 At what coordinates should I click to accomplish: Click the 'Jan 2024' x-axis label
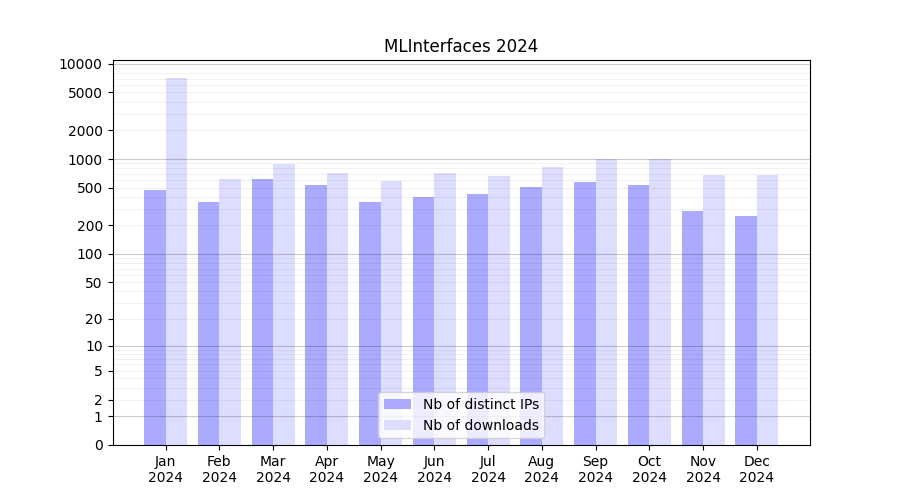pos(165,469)
